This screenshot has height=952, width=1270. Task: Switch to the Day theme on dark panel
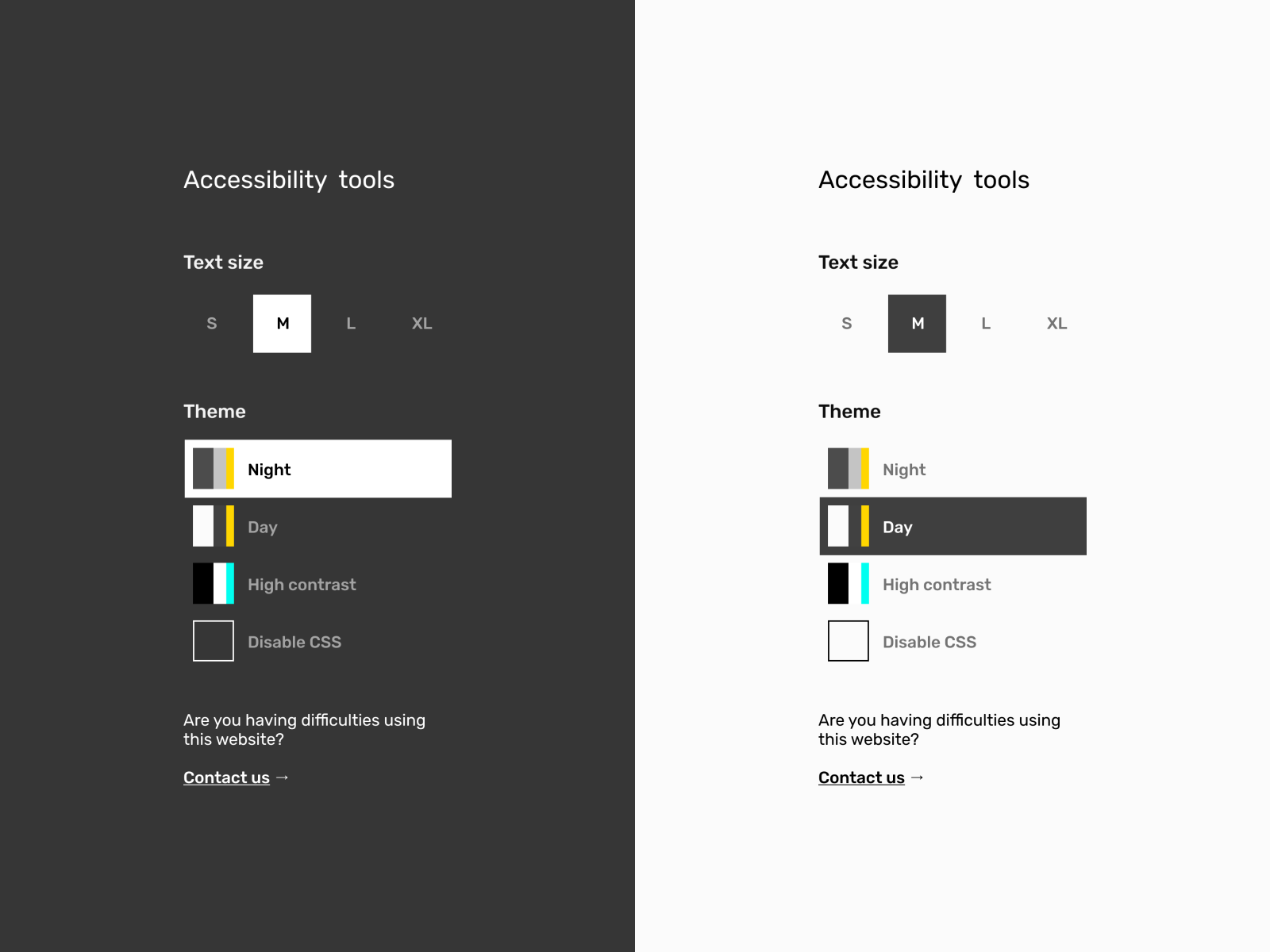tap(262, 527)
